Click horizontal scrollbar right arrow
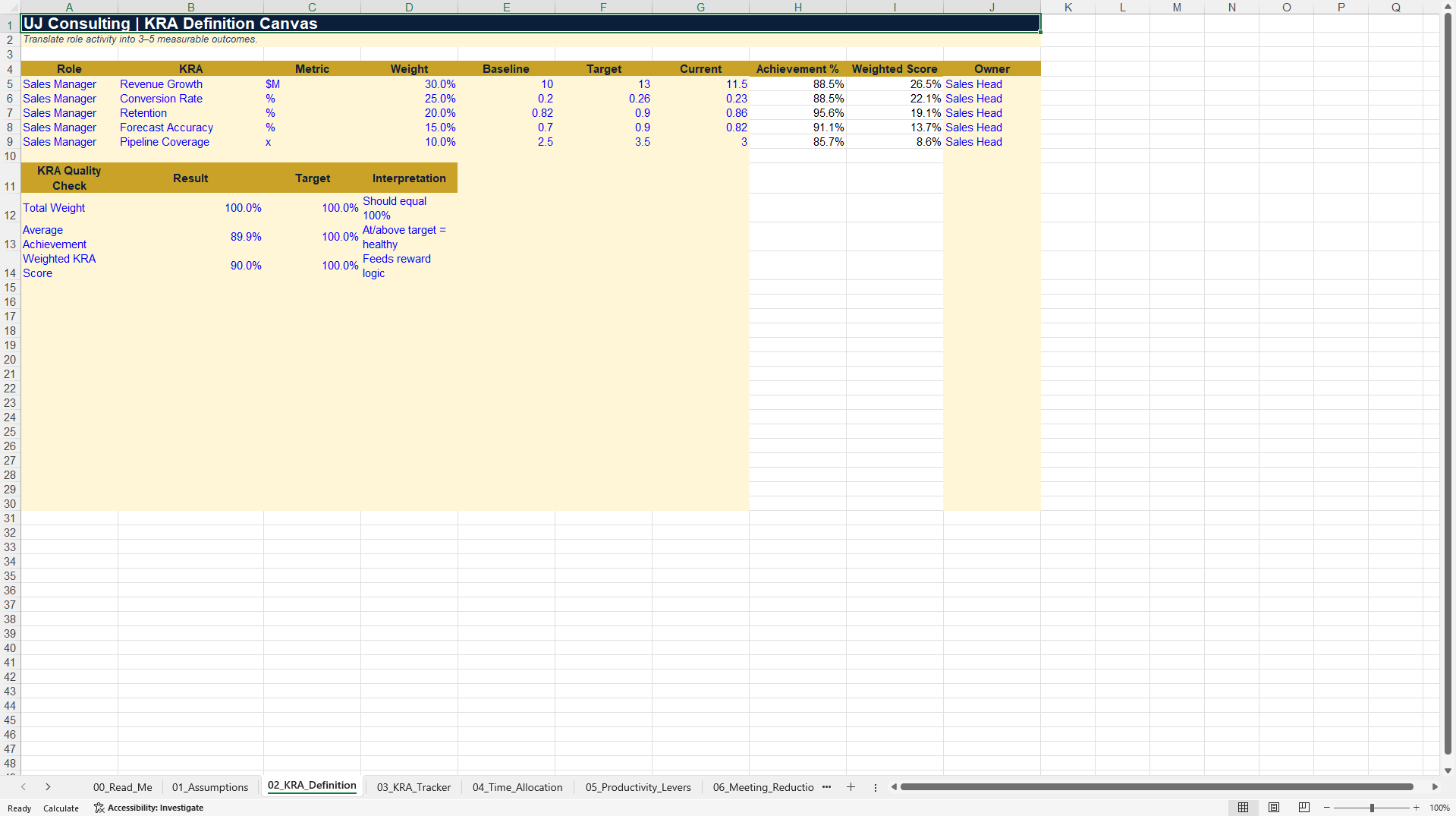Screen dimensions: 1456x816 tap(1435, 787)
